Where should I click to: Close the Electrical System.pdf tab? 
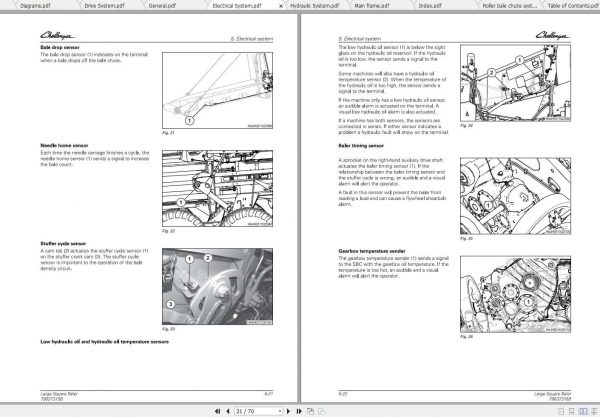click(281, 6)
